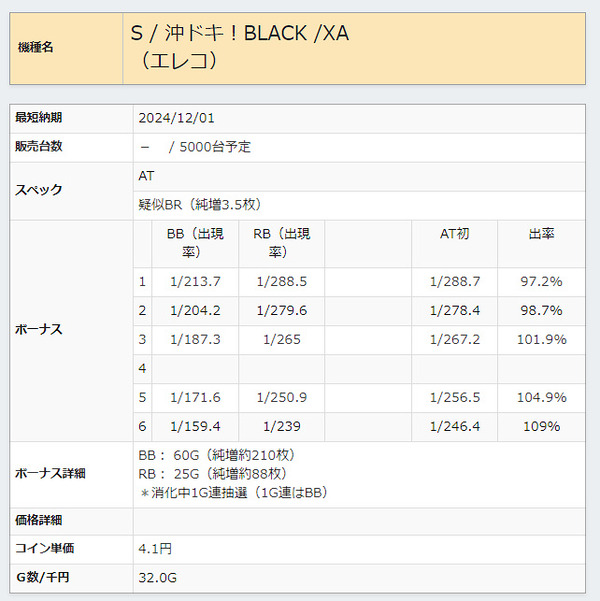Click the 販売台数 row label
The width and height of the screenshot is (600, 601).
(38, 146)
